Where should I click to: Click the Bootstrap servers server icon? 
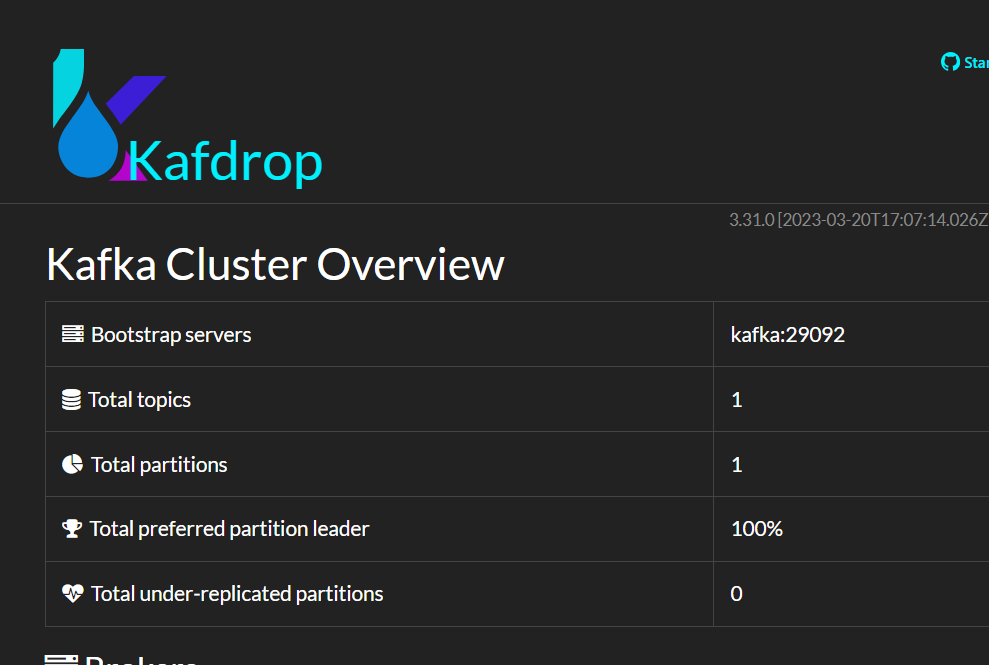click(x=73, y=334)
